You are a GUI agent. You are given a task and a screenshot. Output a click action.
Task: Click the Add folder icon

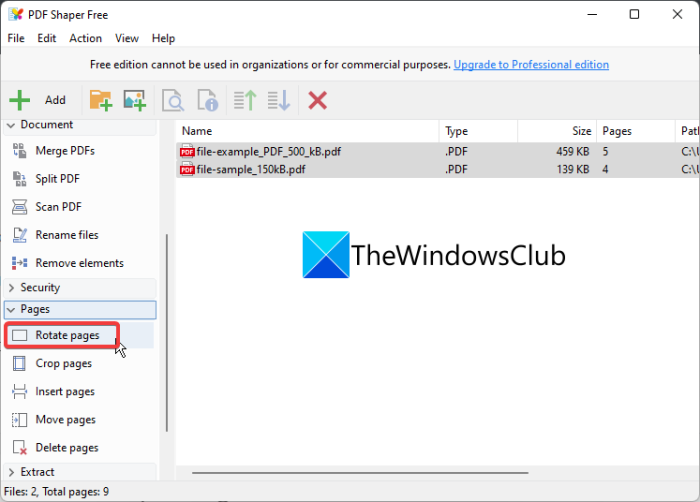[x=100, y=100]
